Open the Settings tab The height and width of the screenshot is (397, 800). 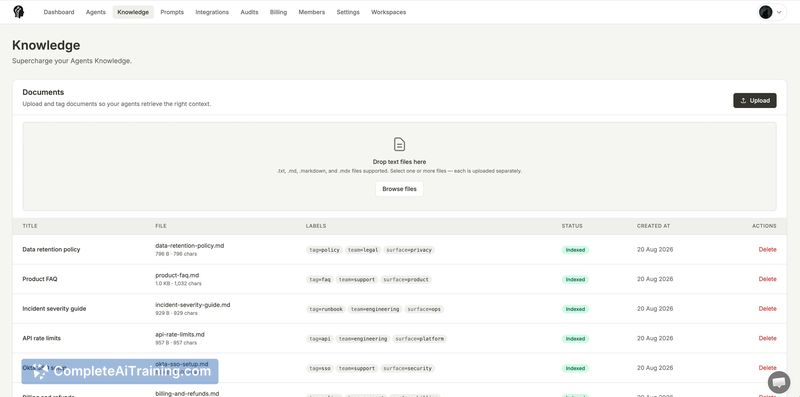coord(348,12)
